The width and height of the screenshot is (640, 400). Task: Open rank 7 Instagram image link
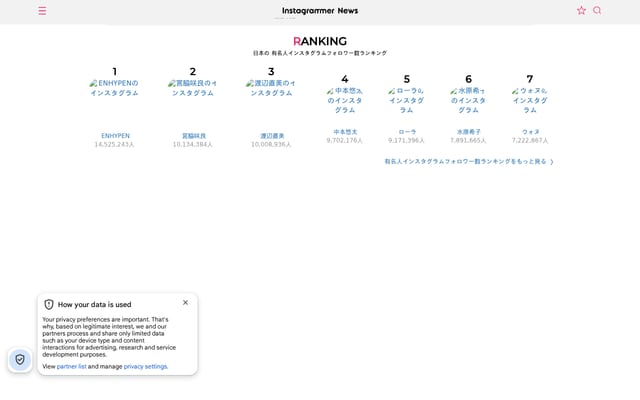pyautogui.click(x=530, y=100)
